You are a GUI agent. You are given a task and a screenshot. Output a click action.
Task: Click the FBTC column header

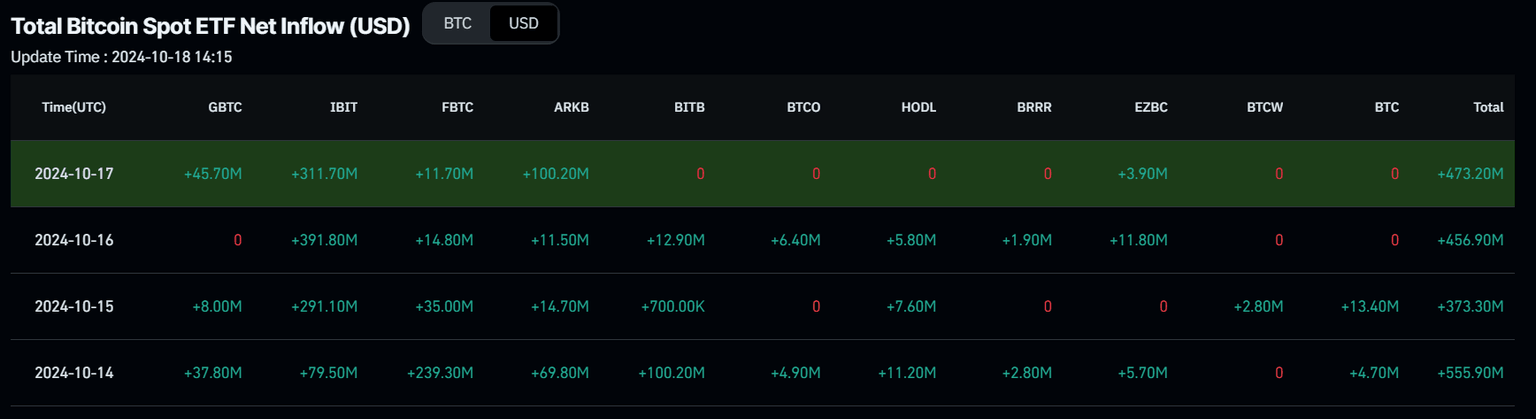(x=456, y=107)
